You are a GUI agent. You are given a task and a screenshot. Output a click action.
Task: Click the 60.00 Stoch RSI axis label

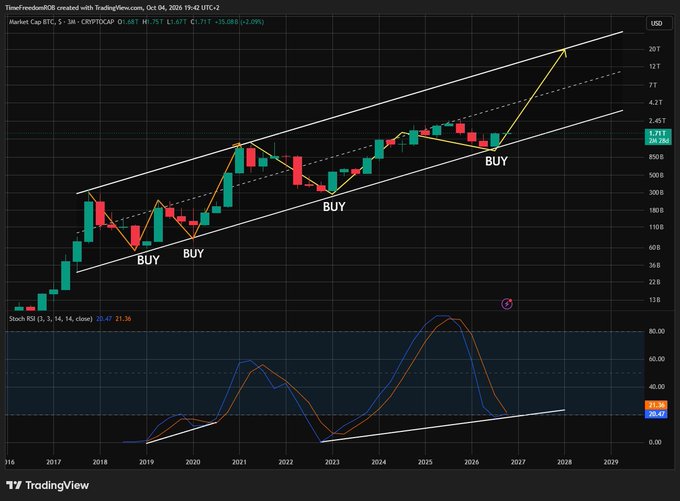click(657, 359)
